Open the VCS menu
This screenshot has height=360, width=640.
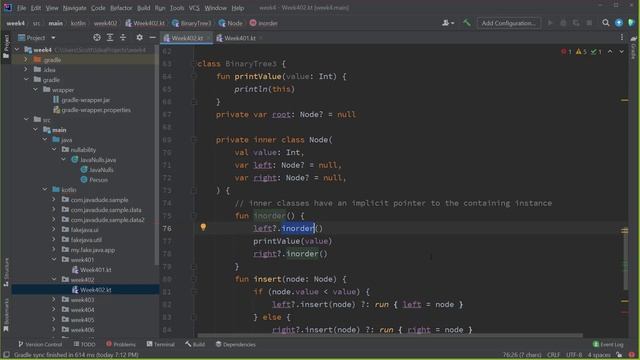194,8
